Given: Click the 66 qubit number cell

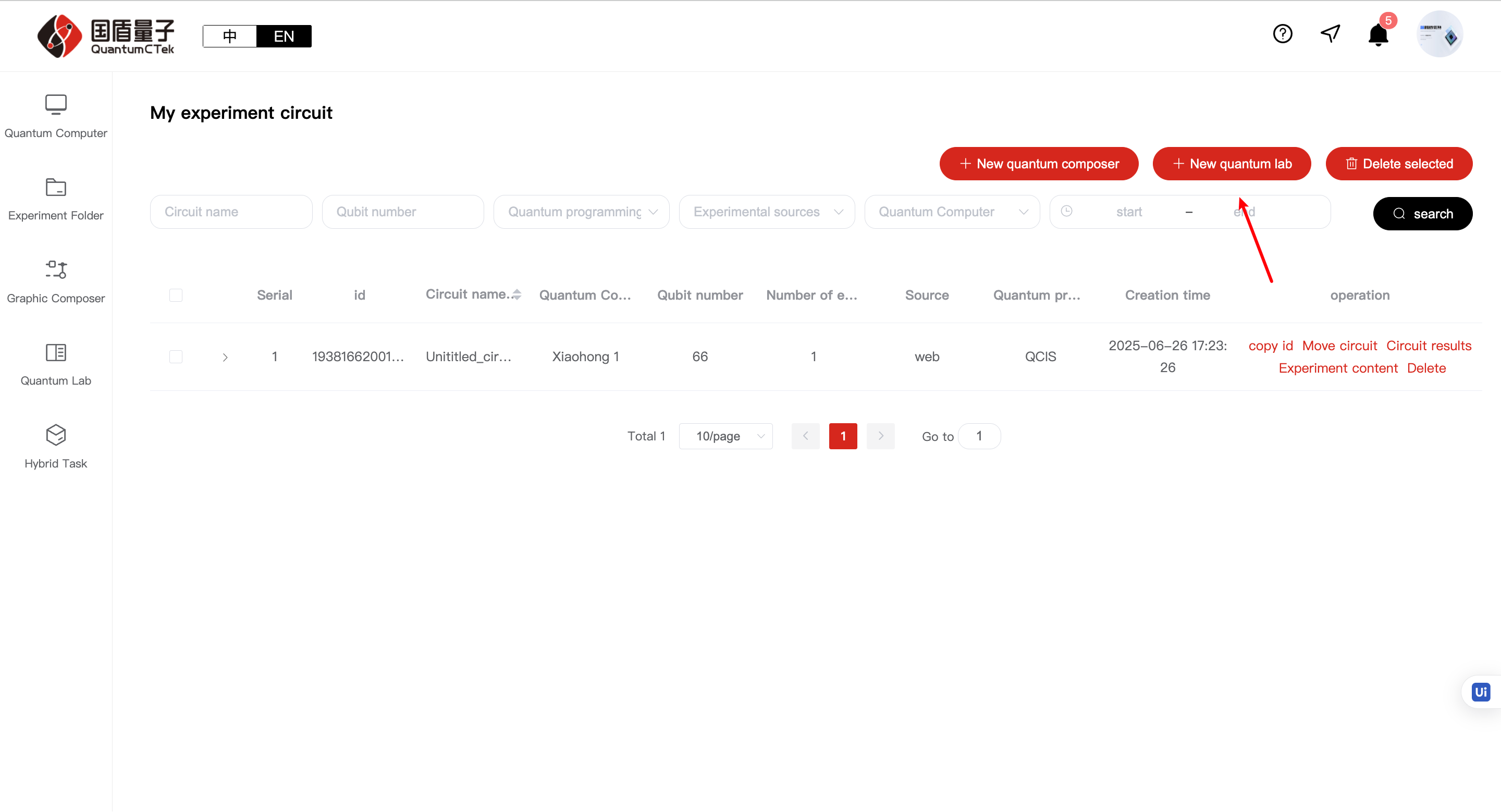Looking at the screenshot, I should (x=700, y=356).
